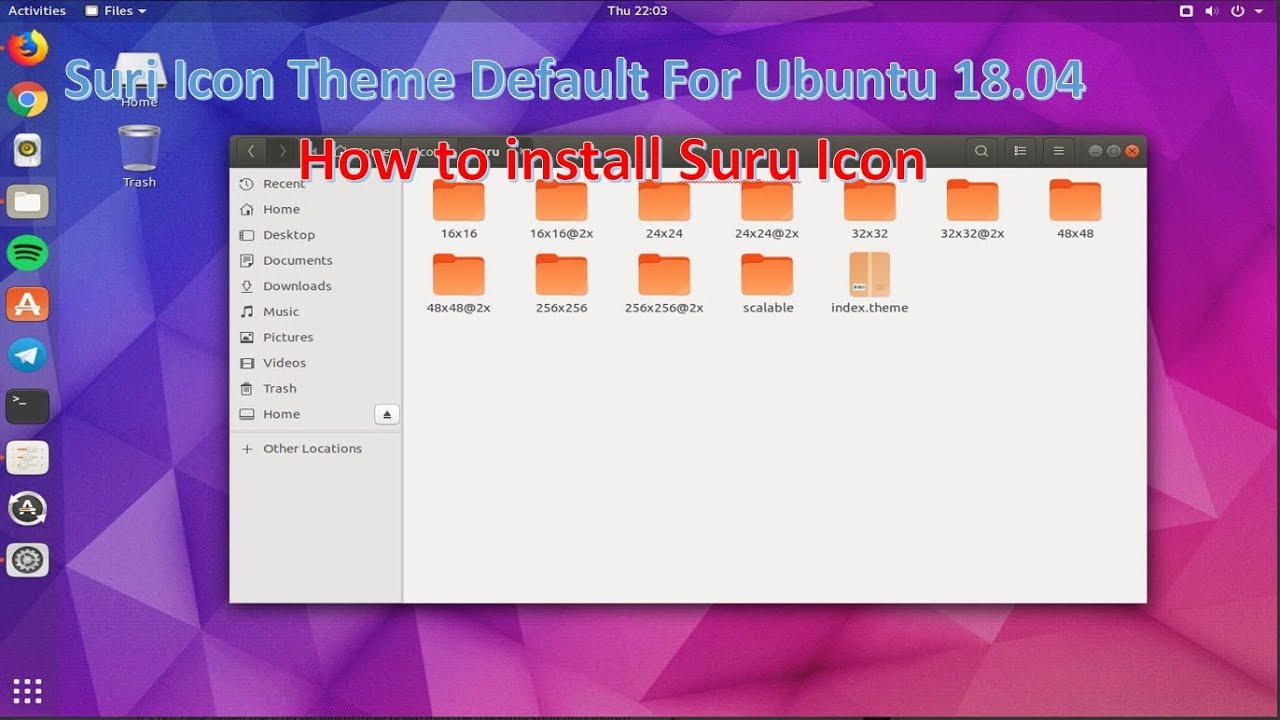Launch Telegram from the dock
The width and height of the screenshot is (1280, 720).
coord(27,353)
